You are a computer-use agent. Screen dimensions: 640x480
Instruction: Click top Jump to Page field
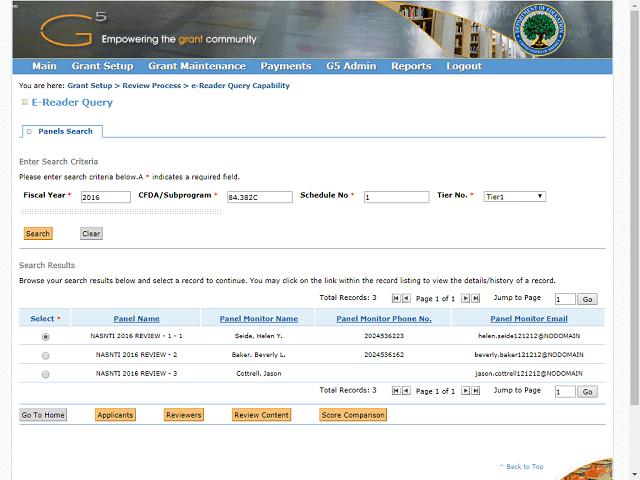pos(565,299)
